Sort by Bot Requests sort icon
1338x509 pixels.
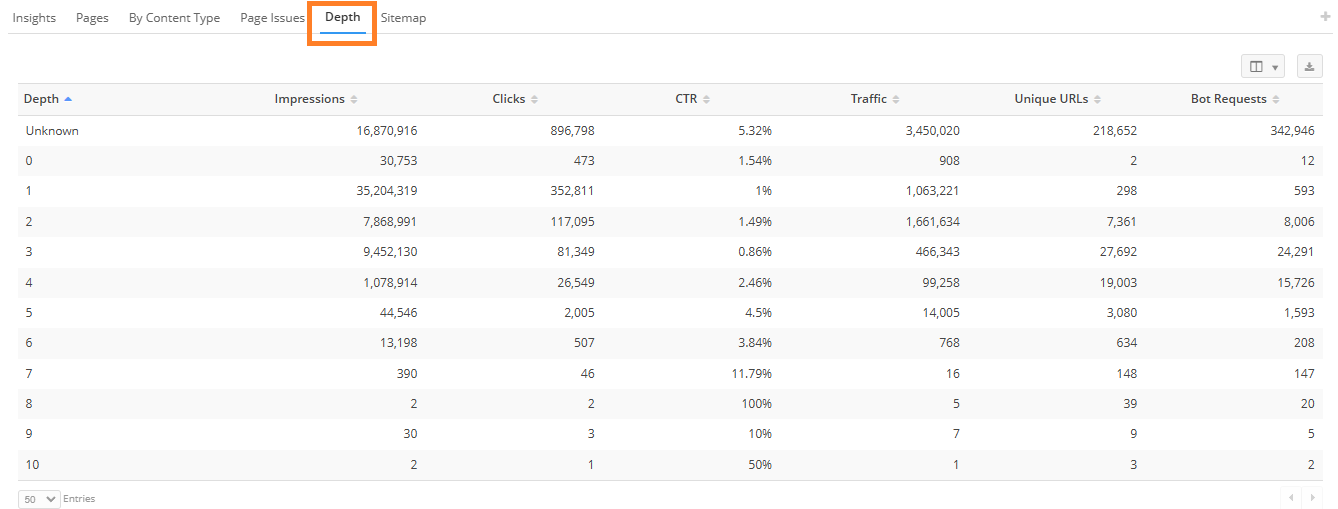[1276, 100]
